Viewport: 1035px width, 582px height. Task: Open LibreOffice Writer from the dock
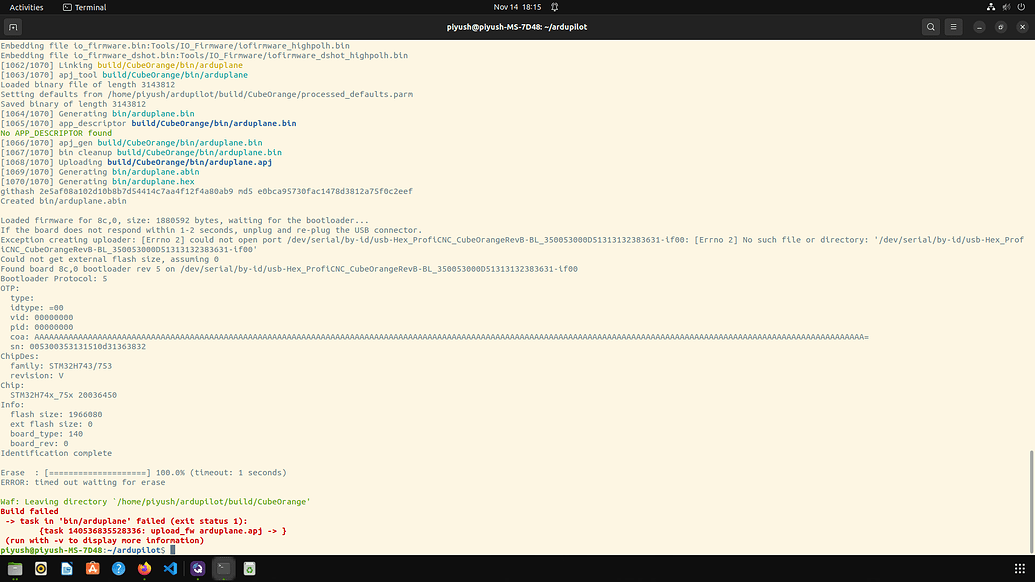pyautogui.click(x=67, y=568)
